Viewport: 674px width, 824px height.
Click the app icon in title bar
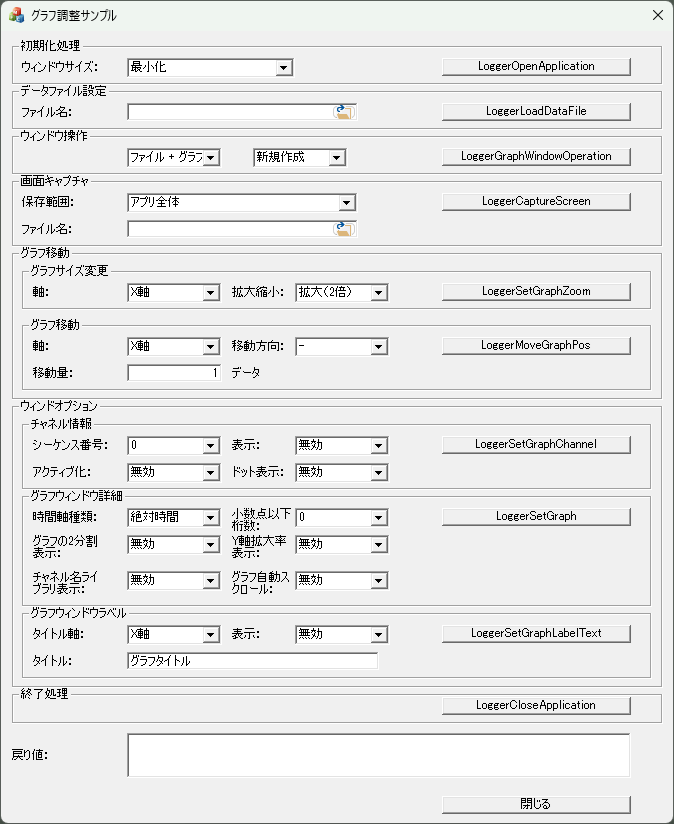16,15
